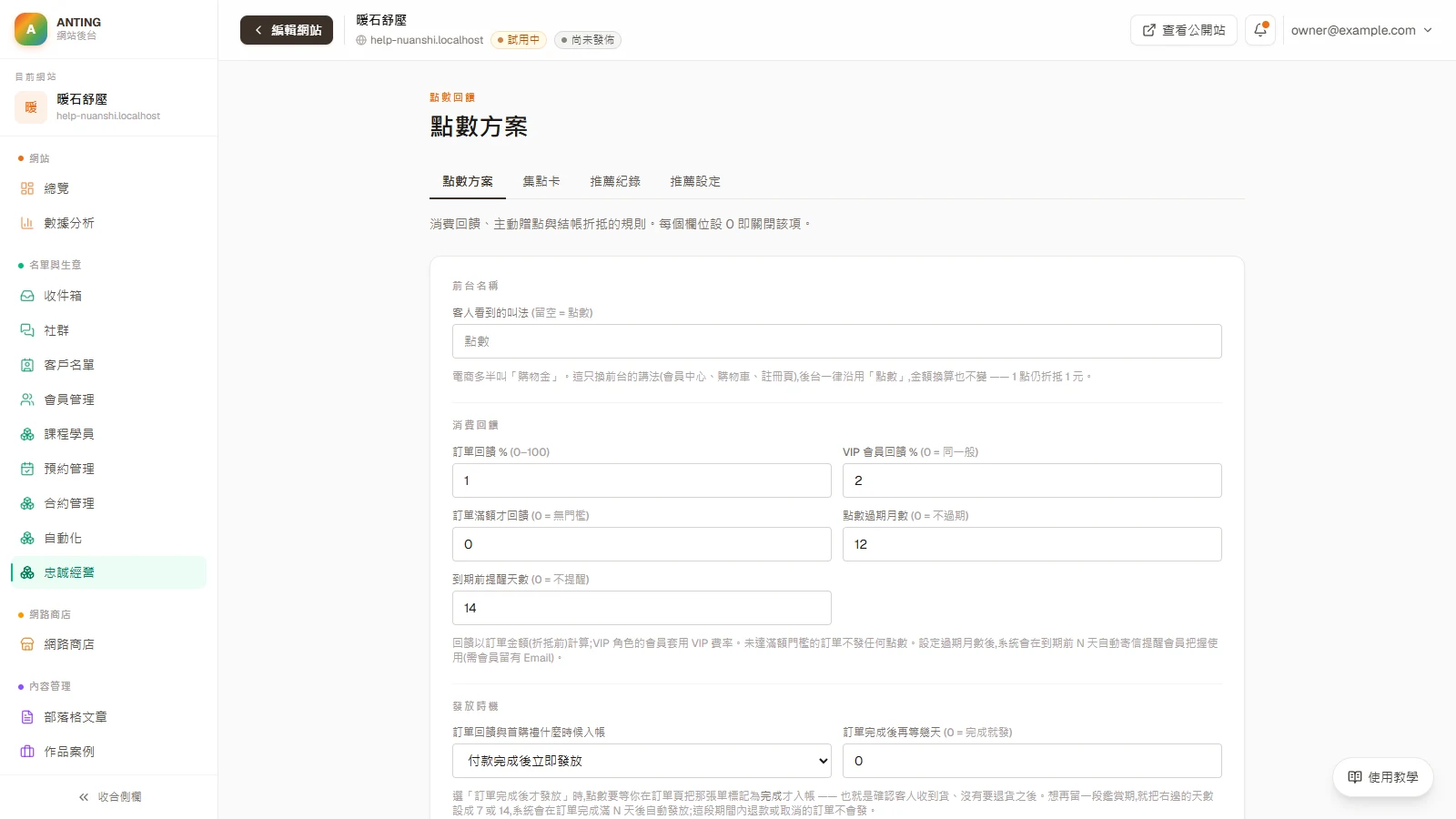Focus the 客人看到的叫法 input field
The width and height of the screenshot is (1456, 819).
pos(837,341)
